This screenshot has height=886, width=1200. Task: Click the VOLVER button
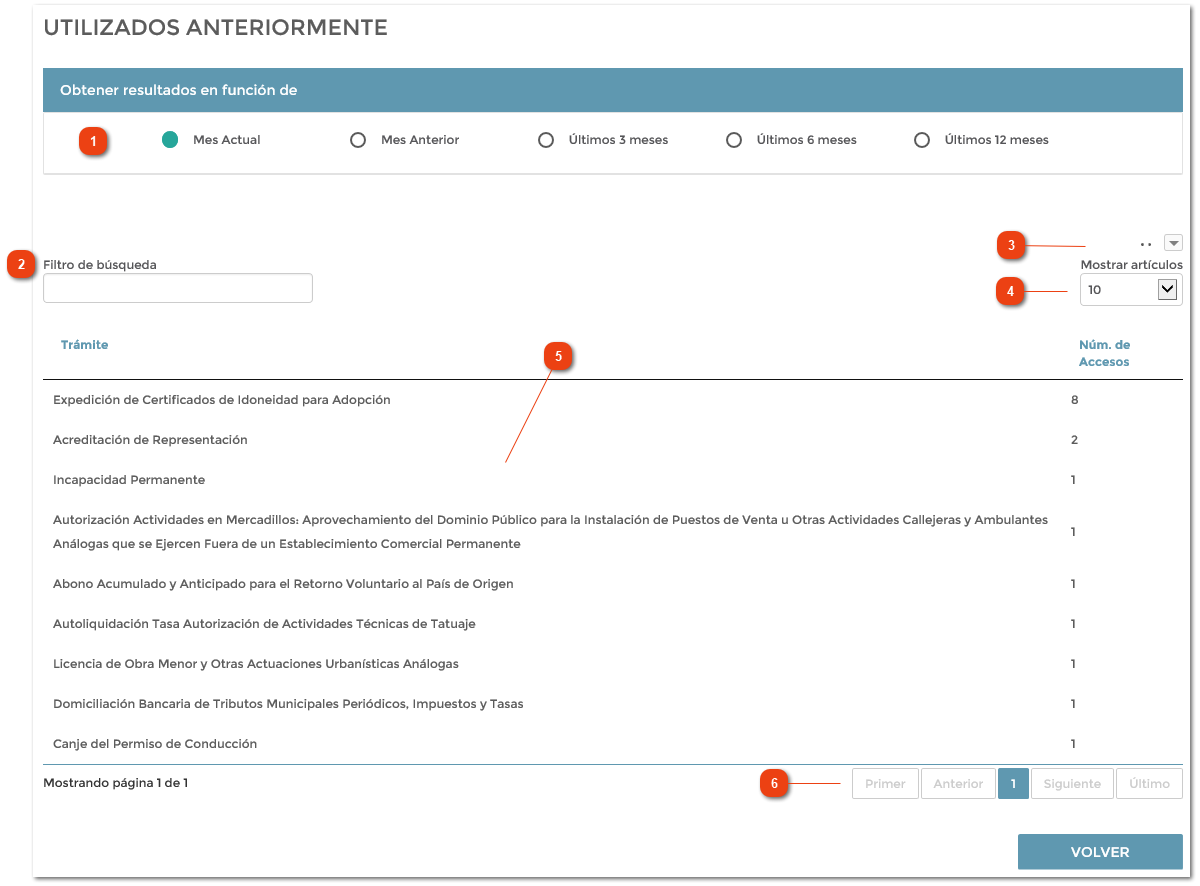tap(1099, 851)
